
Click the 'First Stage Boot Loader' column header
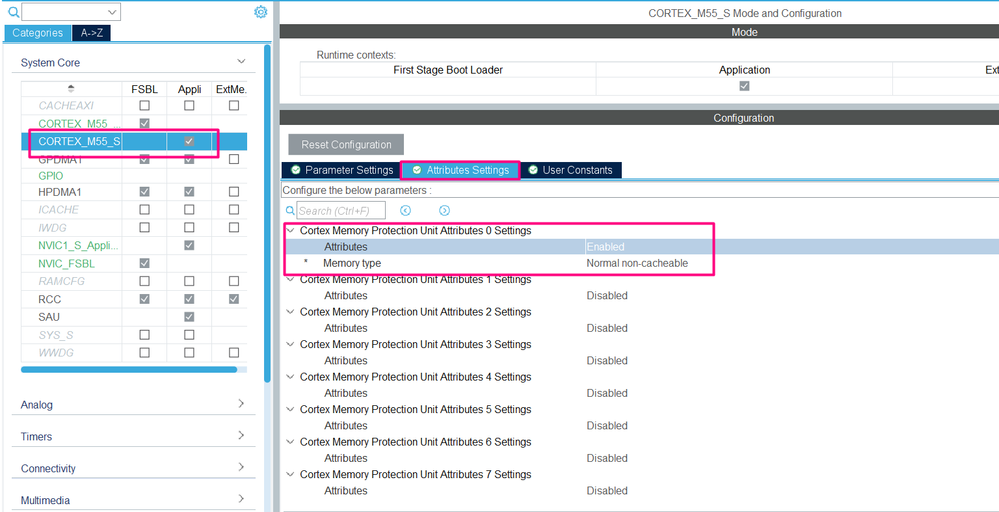448,70
